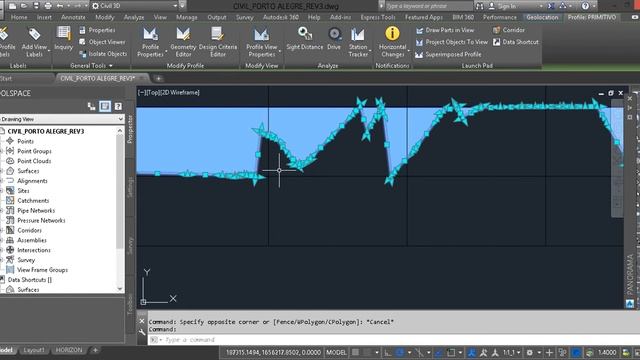640x360 pixels.
Task: Click Project Objects To View
Action: click(x=452, y=42)
